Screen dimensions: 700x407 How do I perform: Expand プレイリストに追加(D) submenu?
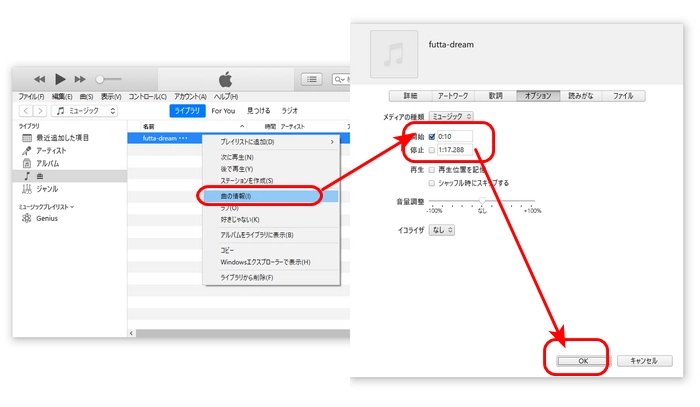pos(271,142)
